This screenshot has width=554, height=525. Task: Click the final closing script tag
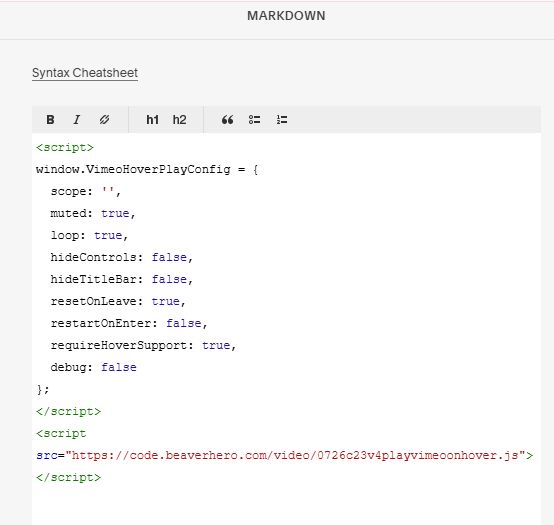pyautogui.click(x=69, y=477)
